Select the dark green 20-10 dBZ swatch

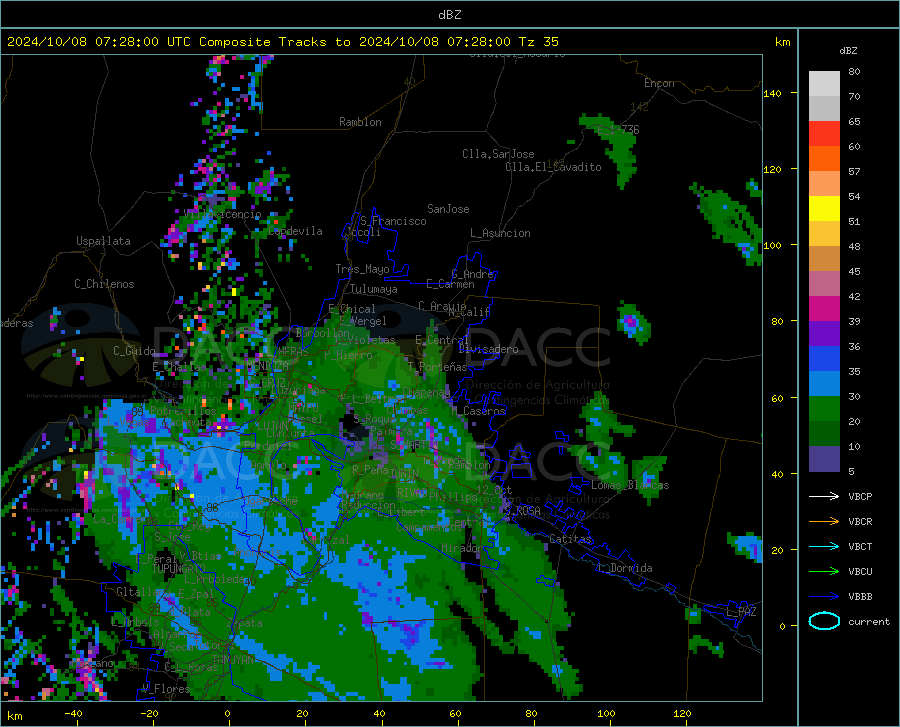pos(824,434)
